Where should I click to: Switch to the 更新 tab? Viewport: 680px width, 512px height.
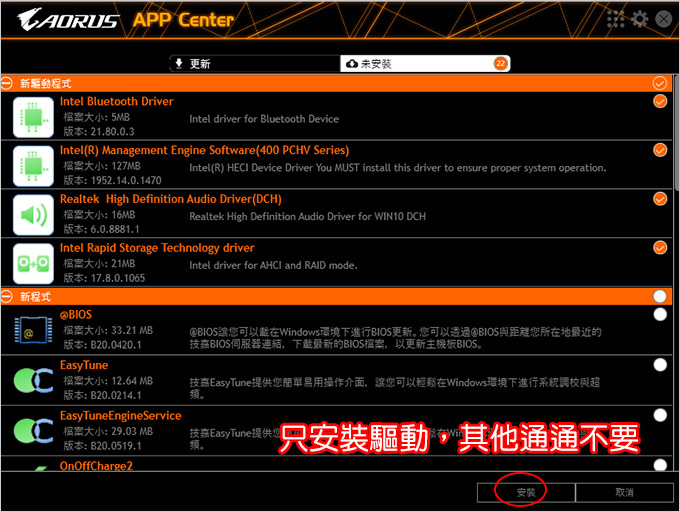pyautogui.click(x=255, y=64)
